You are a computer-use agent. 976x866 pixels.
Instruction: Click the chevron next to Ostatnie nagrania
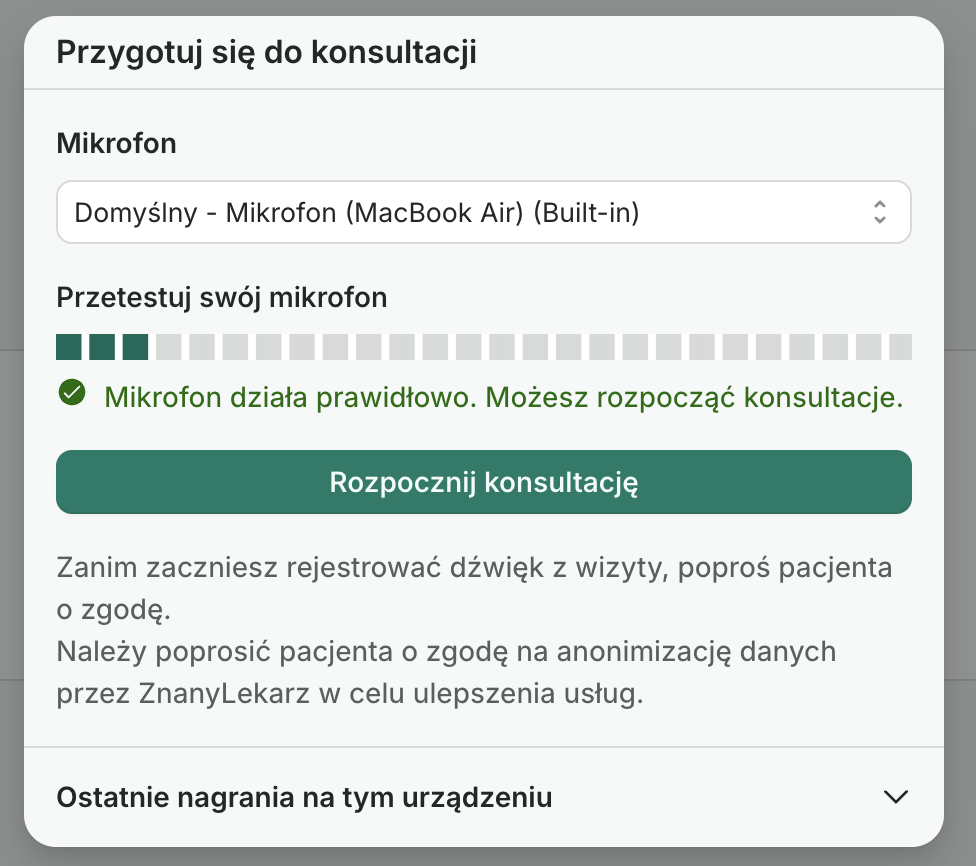(x=896, y=797)
